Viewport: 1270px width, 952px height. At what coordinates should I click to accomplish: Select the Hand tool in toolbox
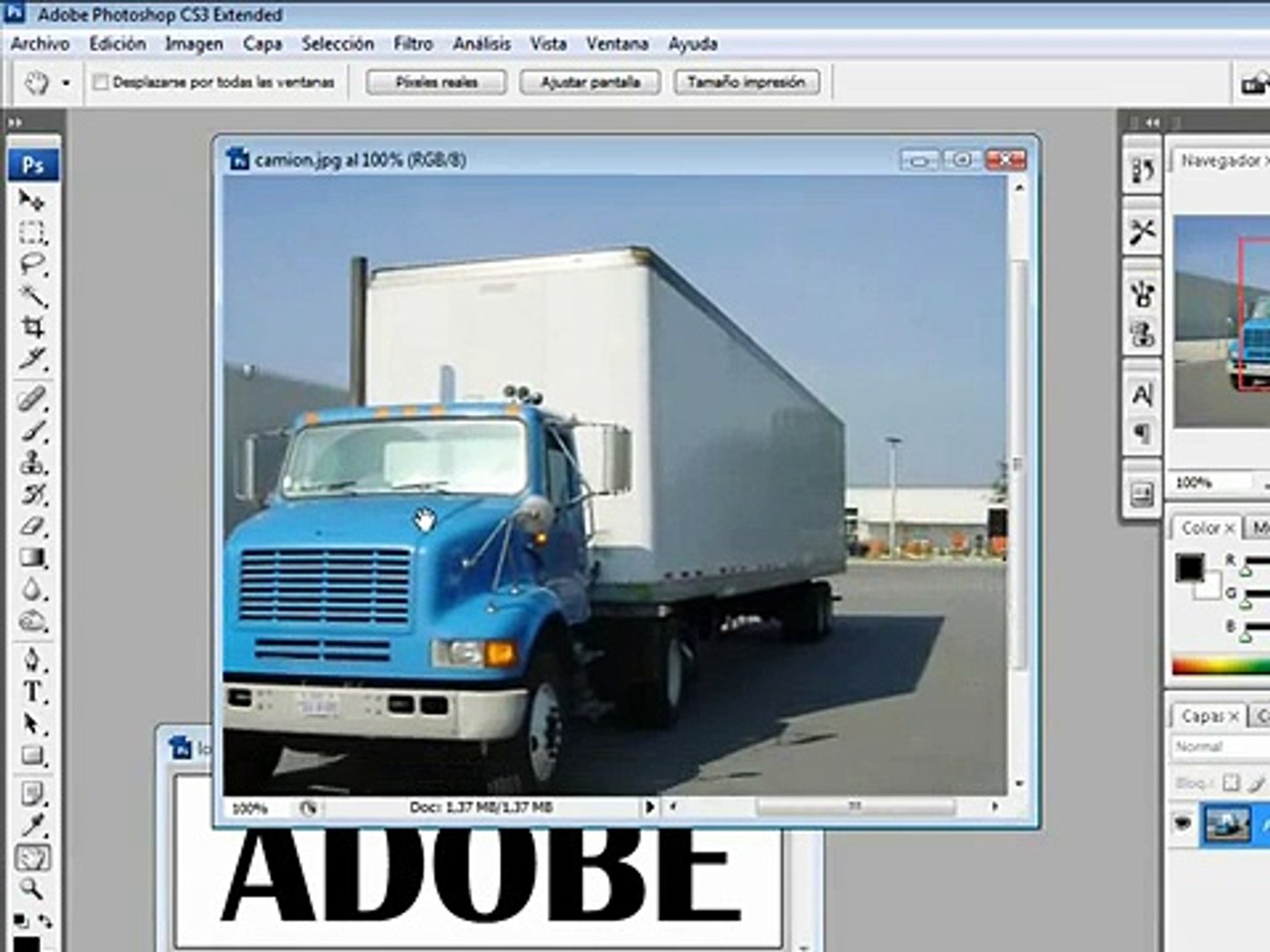(x=32, y=858)
